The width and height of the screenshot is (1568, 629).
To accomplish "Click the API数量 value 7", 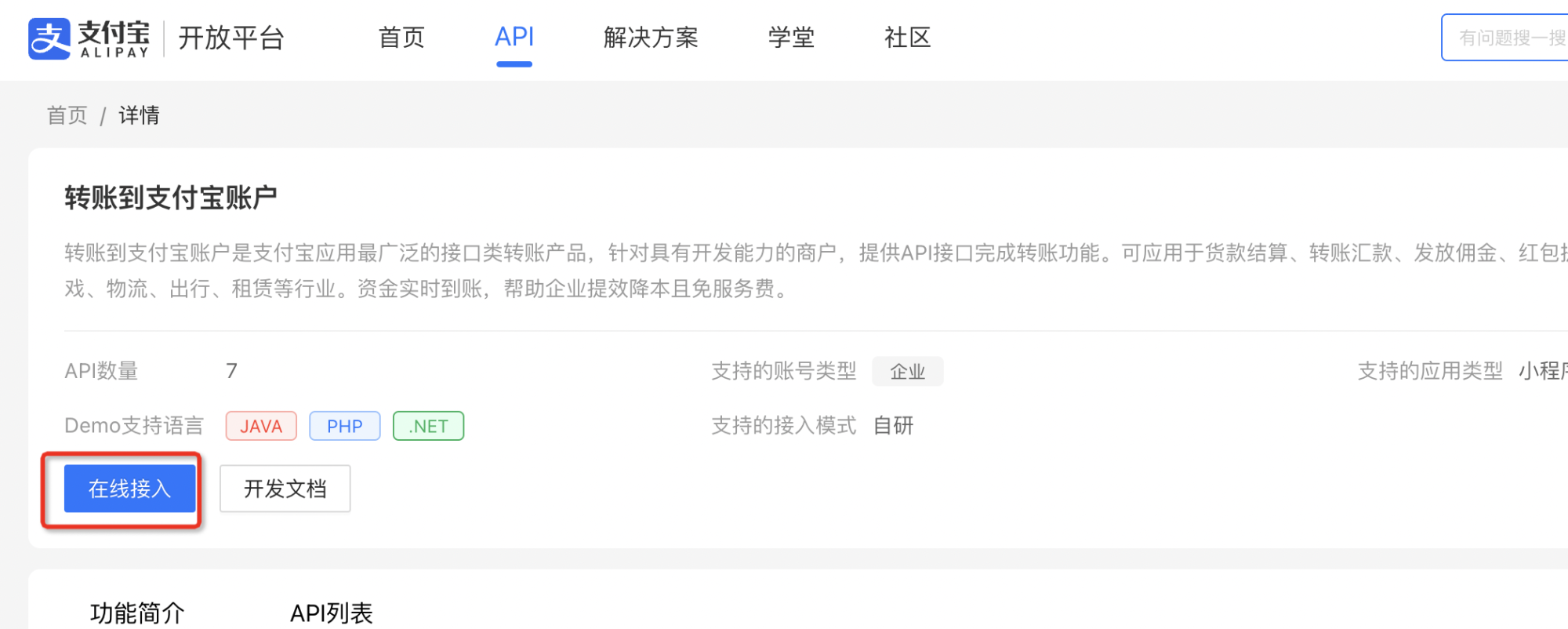I will coord(231,371).
